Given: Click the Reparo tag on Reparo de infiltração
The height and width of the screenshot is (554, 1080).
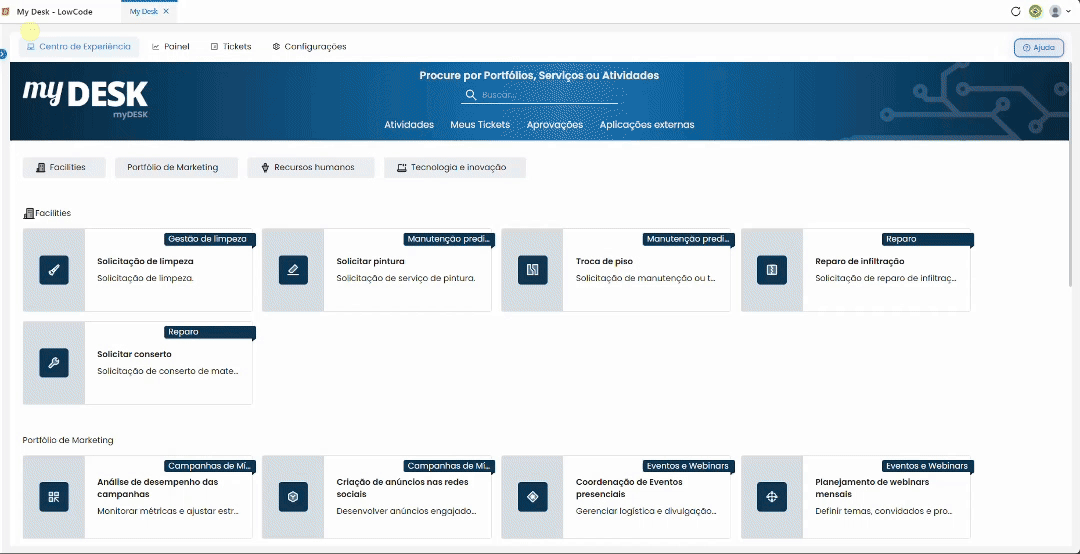Looking at the screenshot, I should 927,239.
